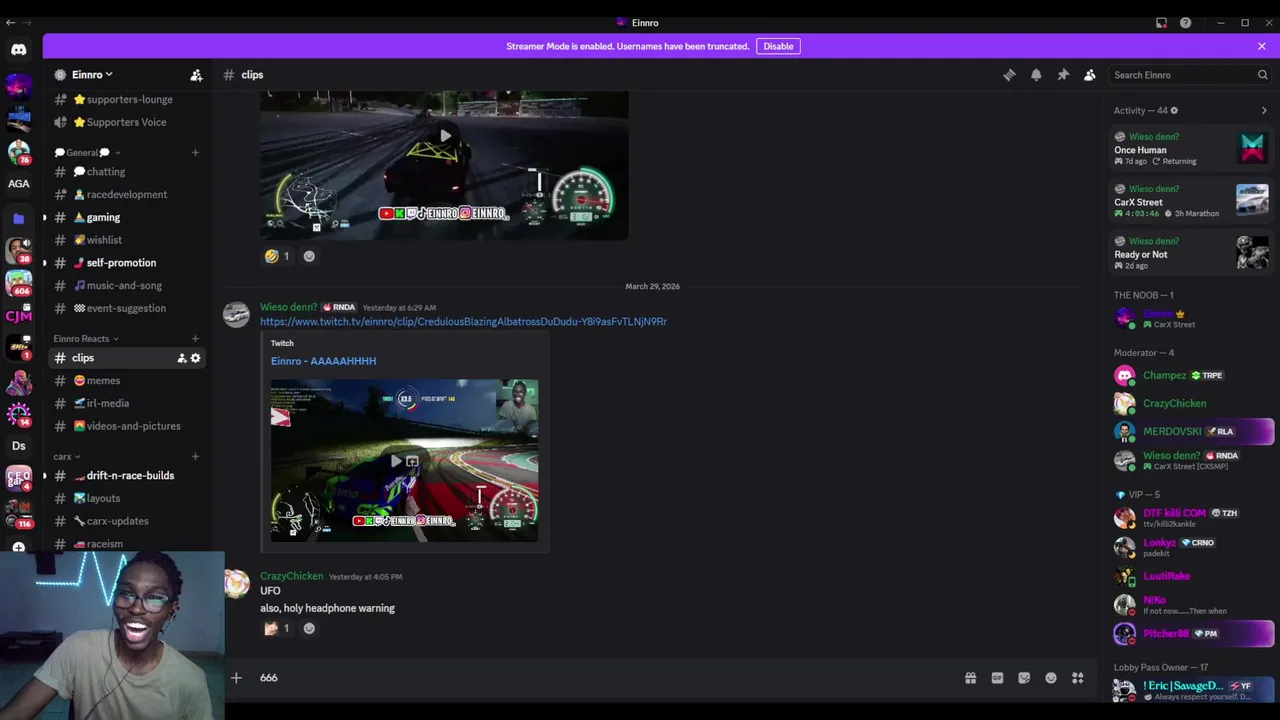Collapse the carx category
The height and width of the screenshot is (720, 1280).
pos(66,457)
